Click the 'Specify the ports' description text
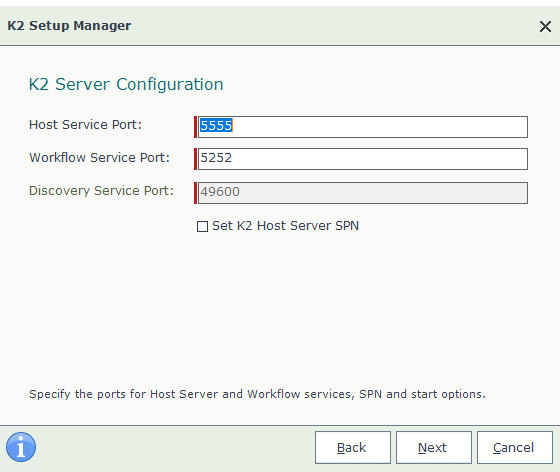Viewport: 560px width, 472px height. coord(257,394)
